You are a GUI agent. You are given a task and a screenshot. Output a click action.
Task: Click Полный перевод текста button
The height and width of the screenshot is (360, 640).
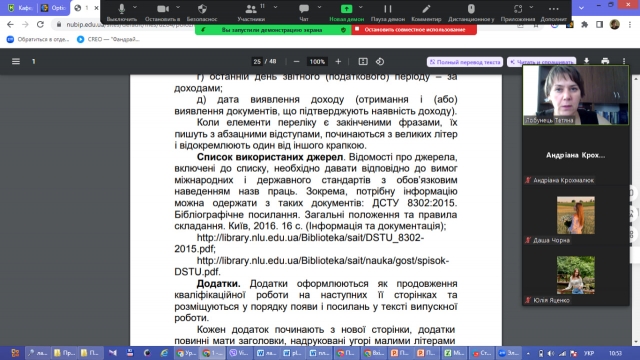tap(465, 62)
